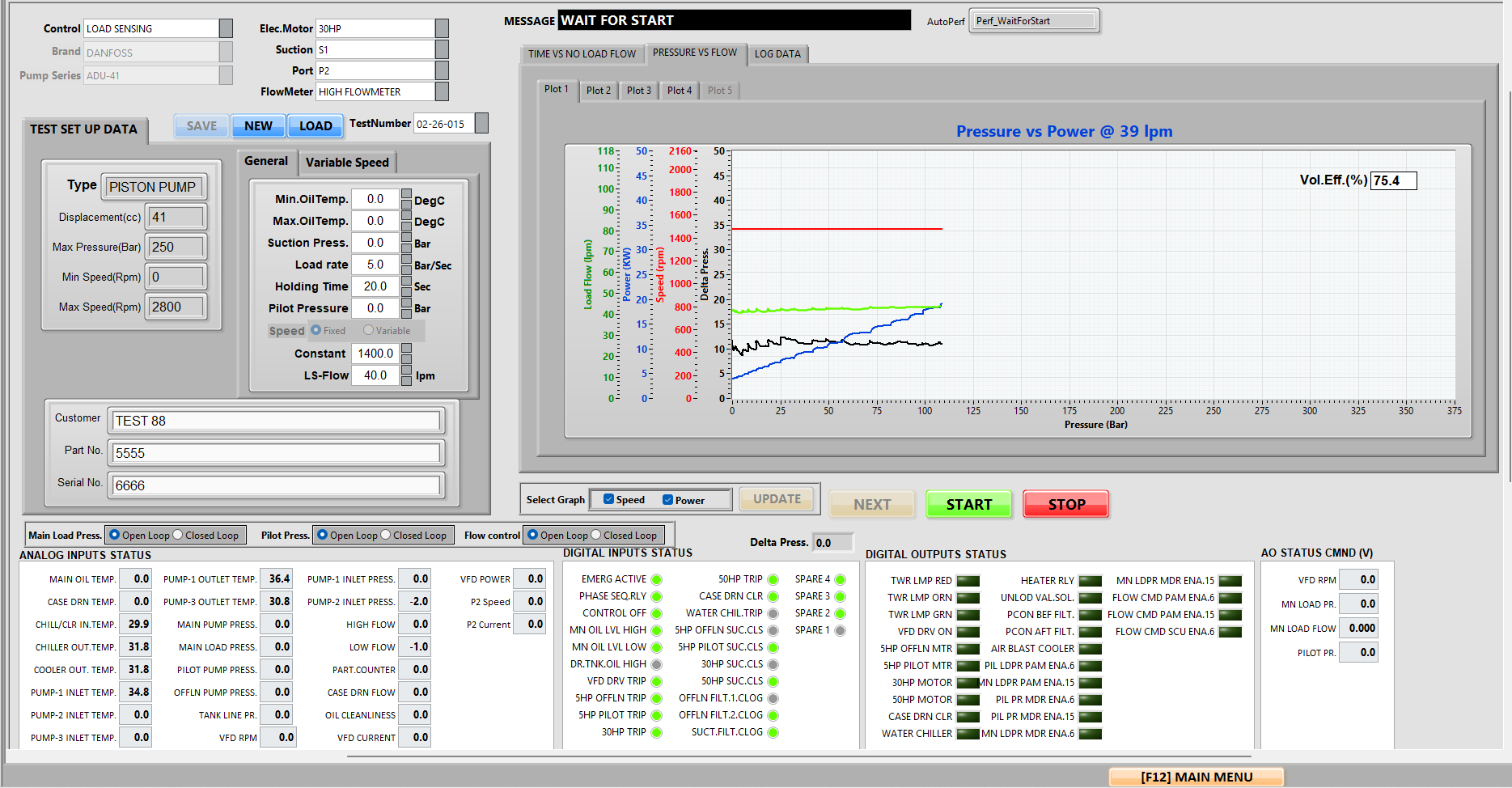Image resolution: width=1512 pixels, height=788 pixels.
Task: Open the TestNumber 02-26-015 dropdown arrow
Action: pos(481,123)
